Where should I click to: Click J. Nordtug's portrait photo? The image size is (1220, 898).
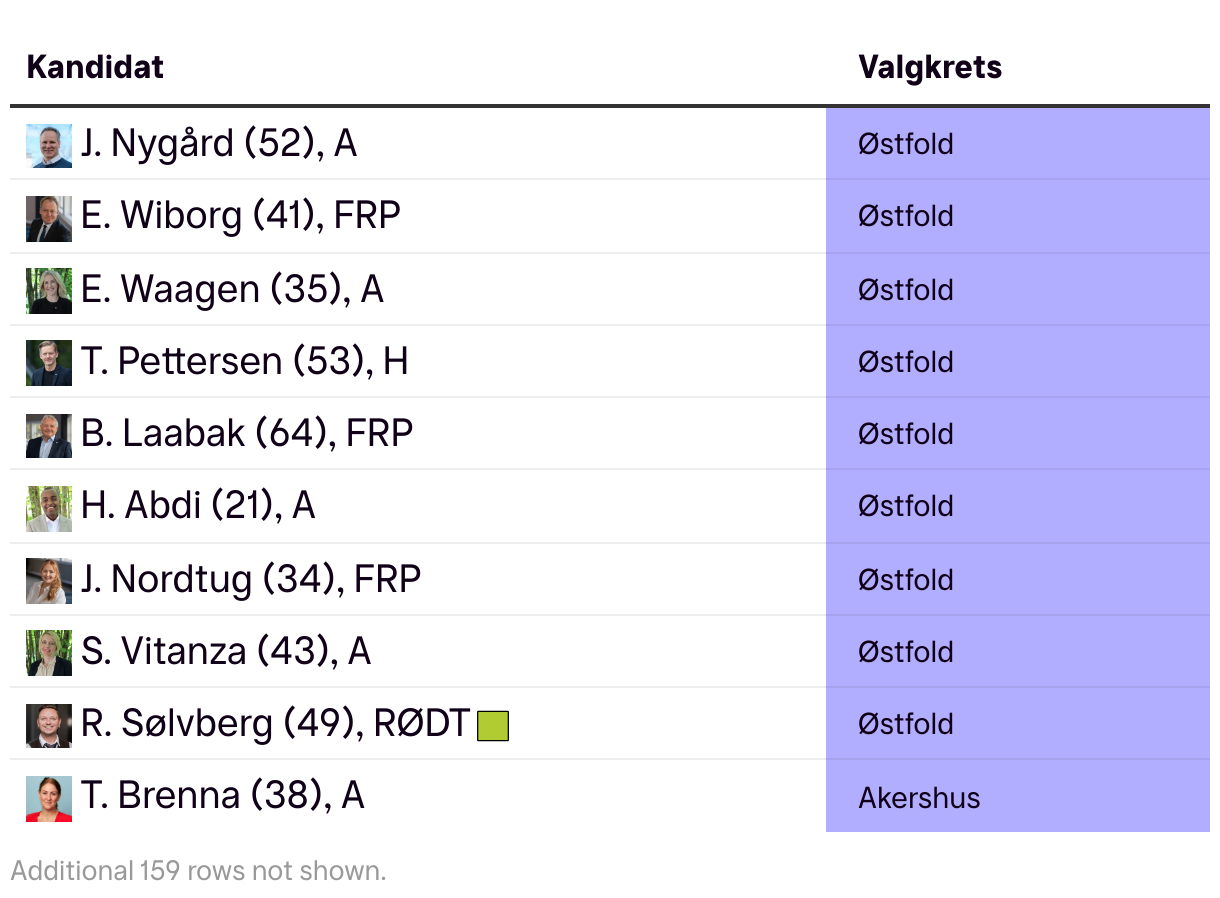(49, 581)
